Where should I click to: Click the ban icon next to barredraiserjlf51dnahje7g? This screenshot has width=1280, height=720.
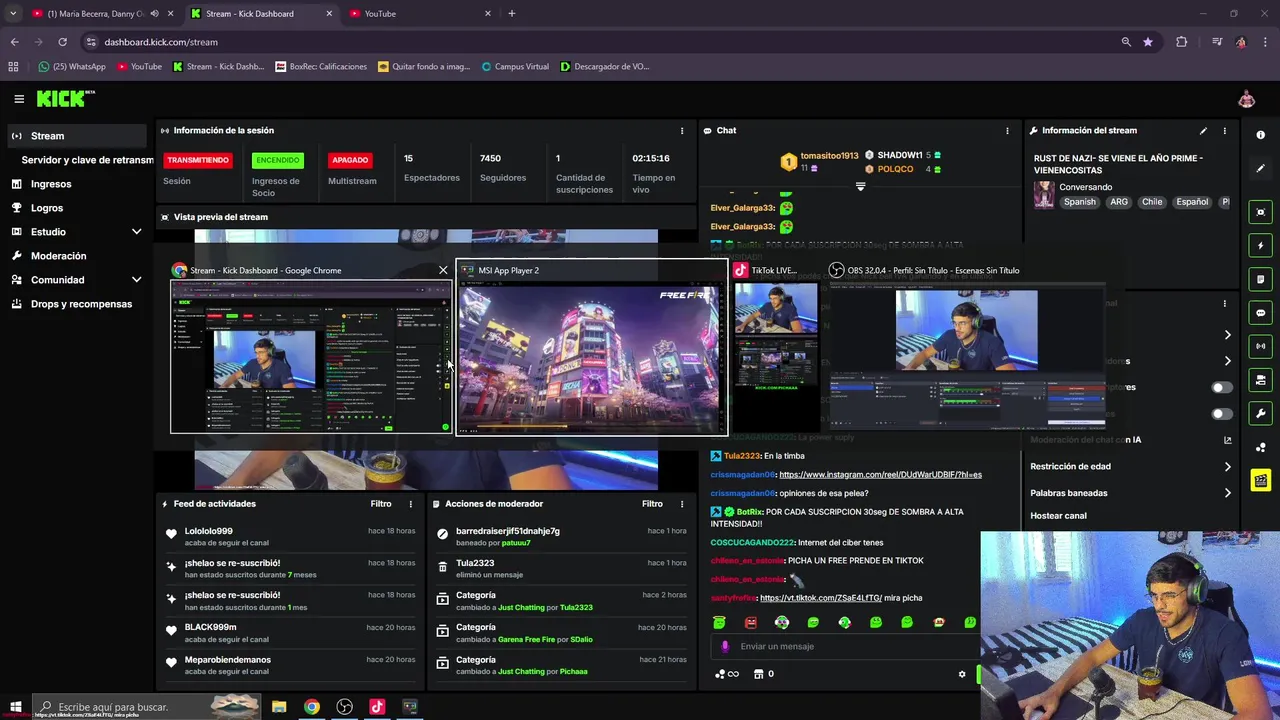point(443,534)
